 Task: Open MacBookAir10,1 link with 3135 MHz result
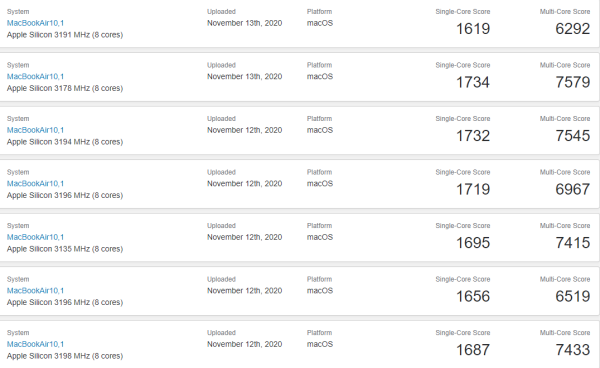(35, 237)
